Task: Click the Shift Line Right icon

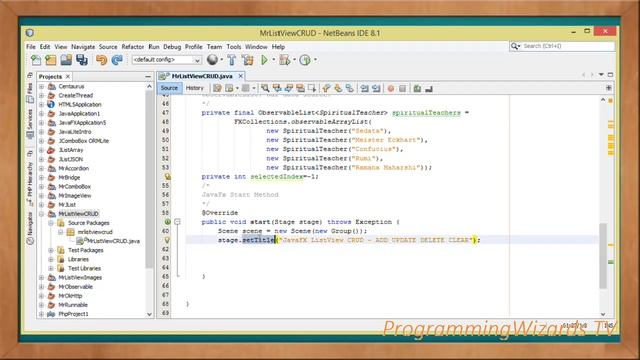Action: tap(376, 88)
